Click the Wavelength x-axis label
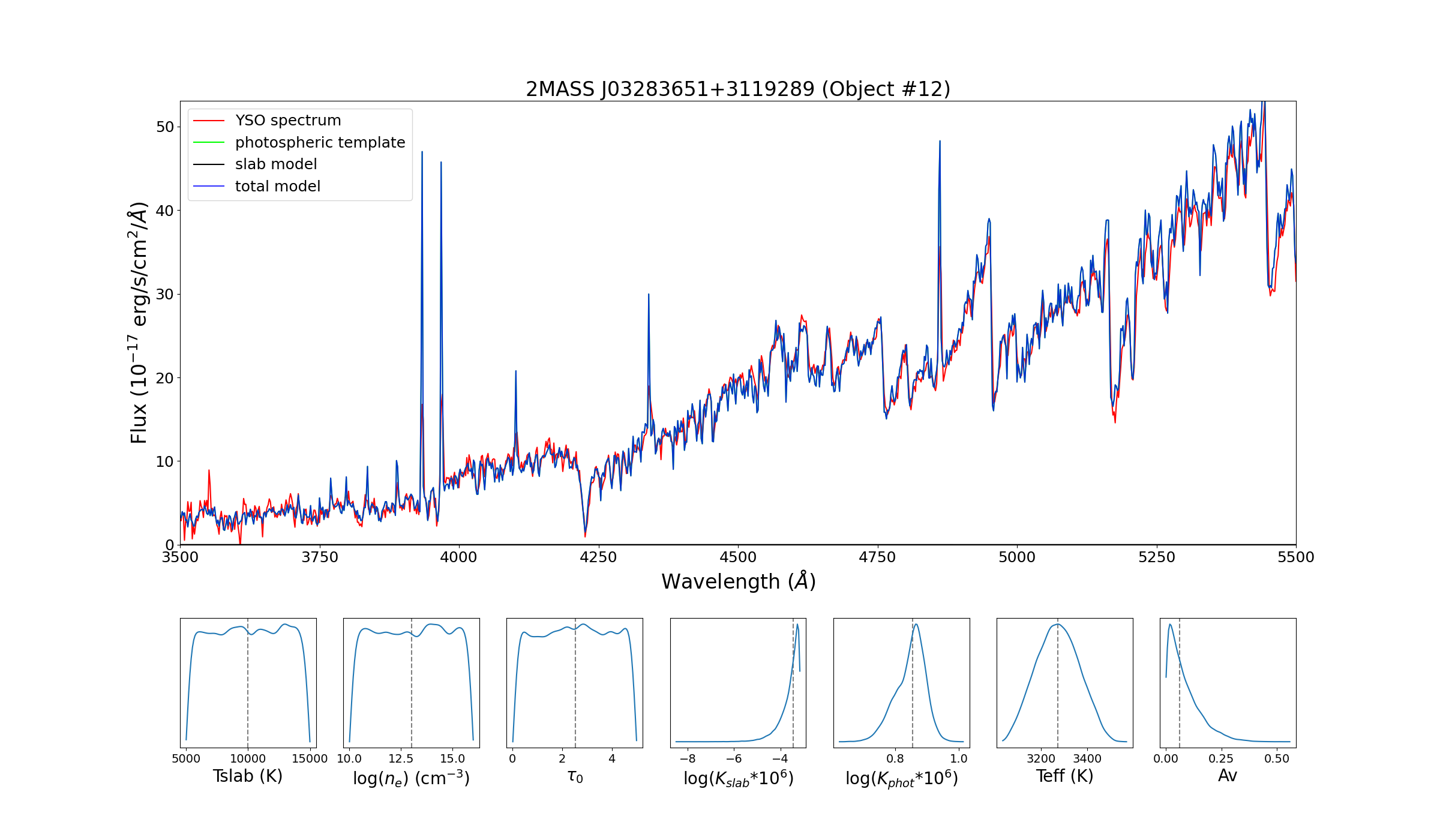1440x840 pixels. point(738,581)
